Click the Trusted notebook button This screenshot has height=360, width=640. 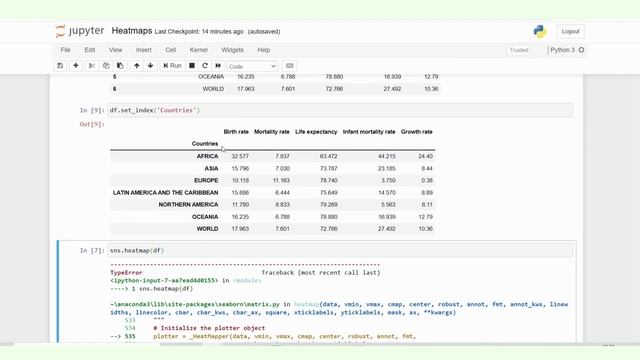tap(519, 50)
